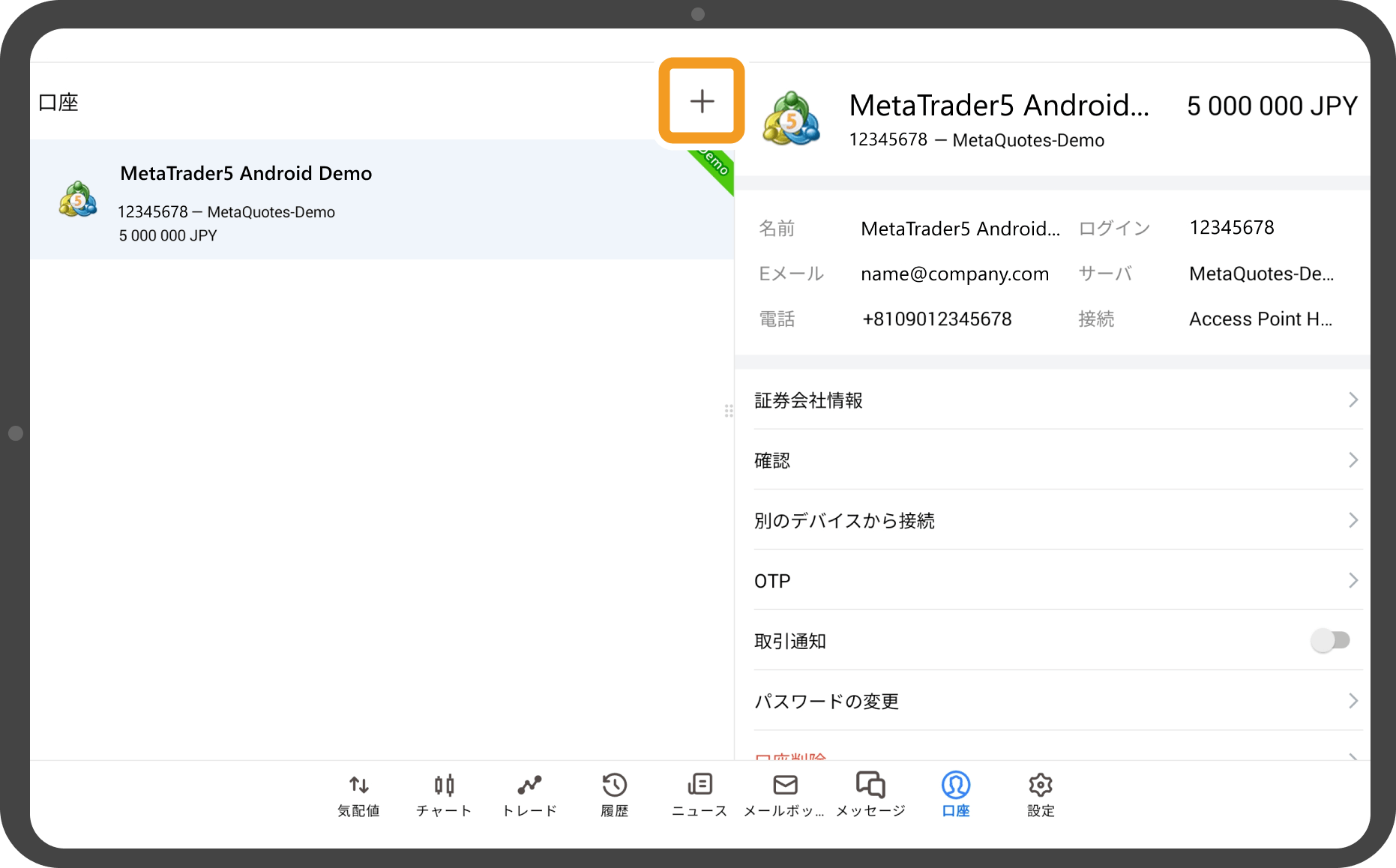This screenshot has width=1396, height=868.
Task: Click MetaTrader logo in details header
Action: pyautogui.click(x=791, y=118)
